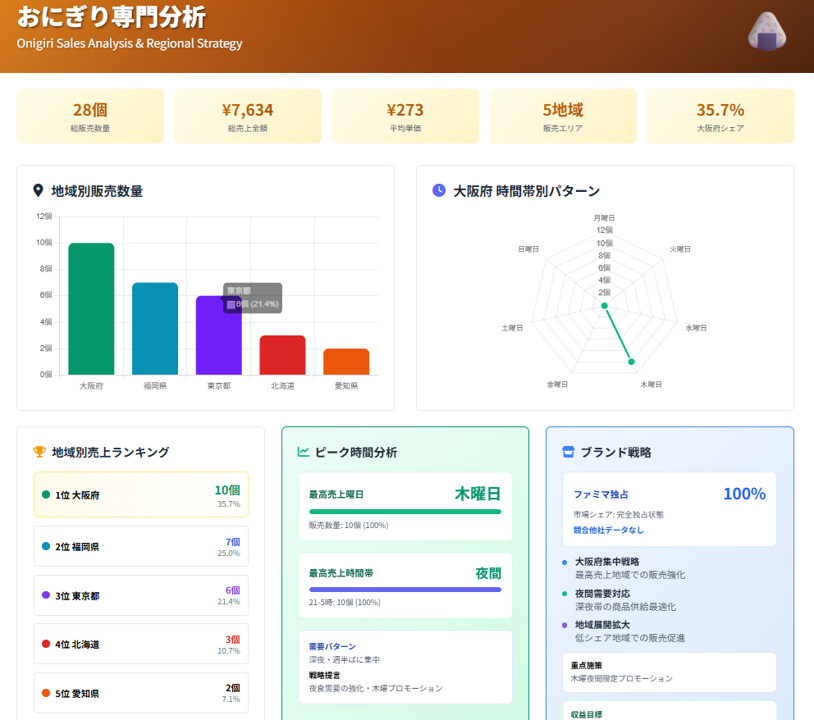This screenshot has height=720, width=814.
Task: Click the 競合他社データなし link text
Action: (x=608, y=530)
